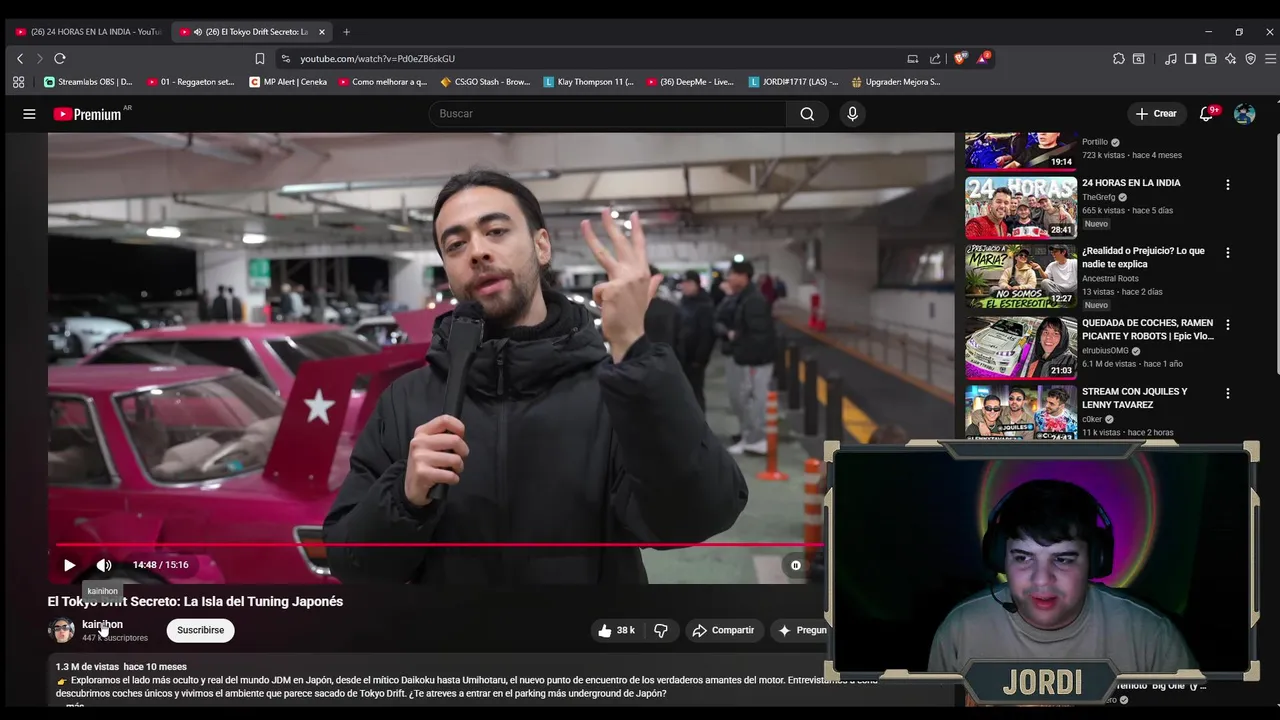
Task: Open Brave Rewards triangle icon
Action: pos(983,59)
